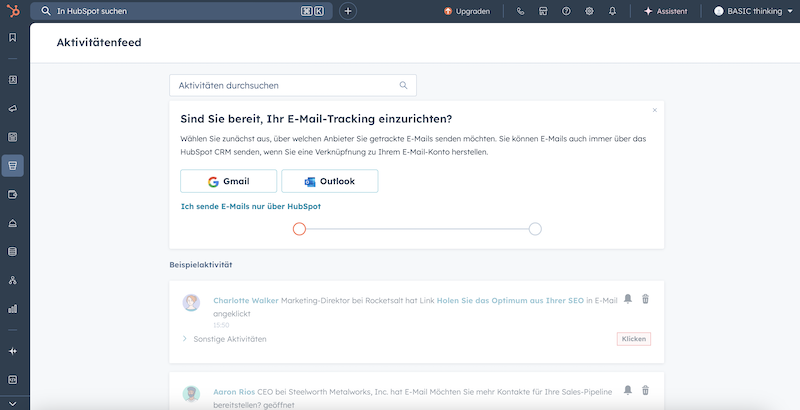Select the first step circle of setup progress
Viewport: 800px width, 410px height.
coord(299,229)
